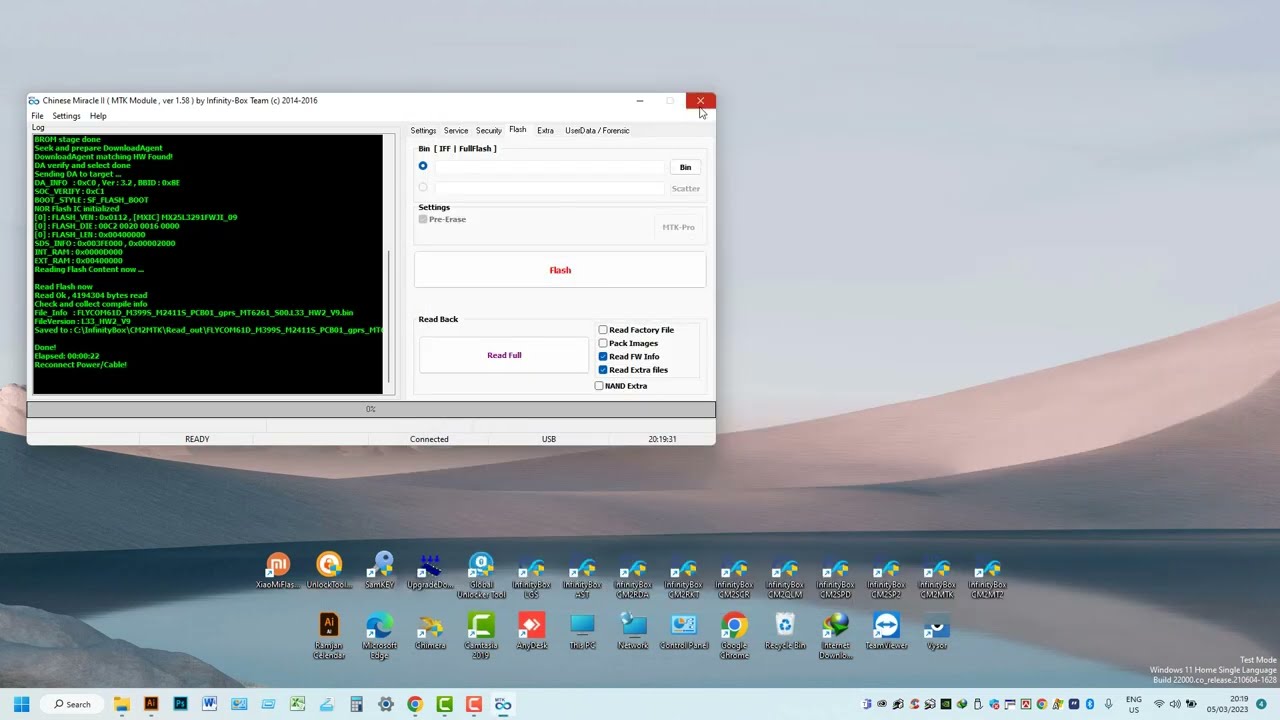The height and width of the screenshot is (720, 1280).
Task: Click the Bin browse button
Action: pyautogui.click(x=685, y=167)
